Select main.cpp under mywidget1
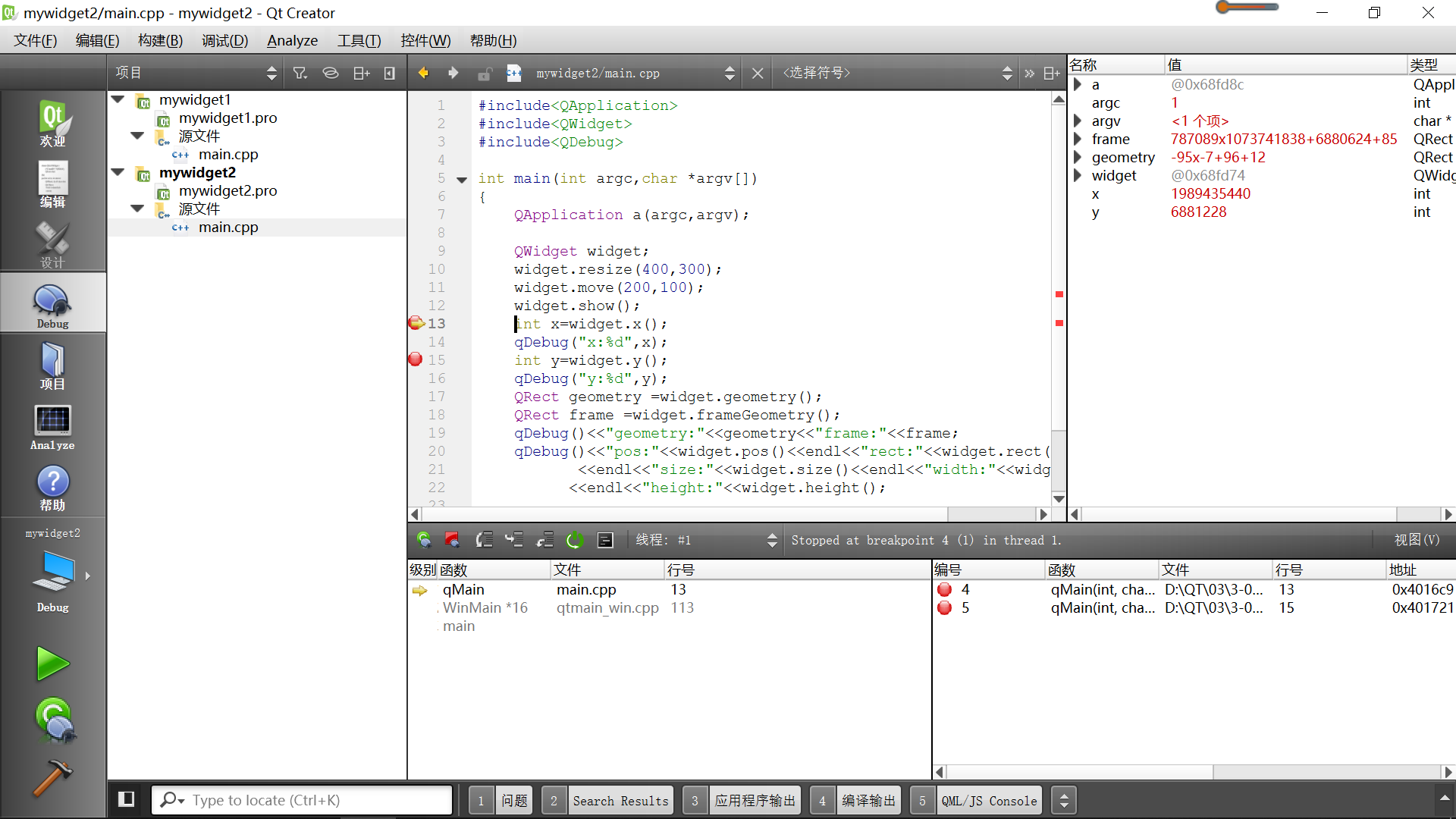This screenshot has height=819, width=1456. [x=227, y=154]
